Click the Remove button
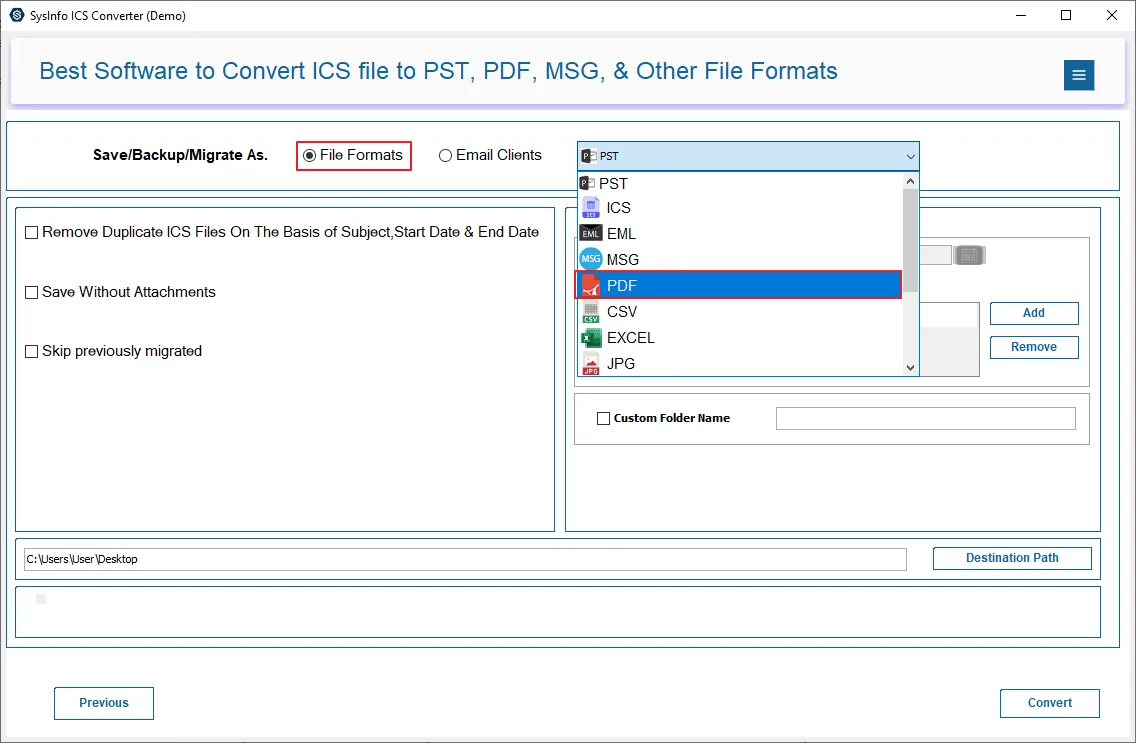This screenshot has width=1136, height=743. pyautogui.click(x=1034, y=347)
